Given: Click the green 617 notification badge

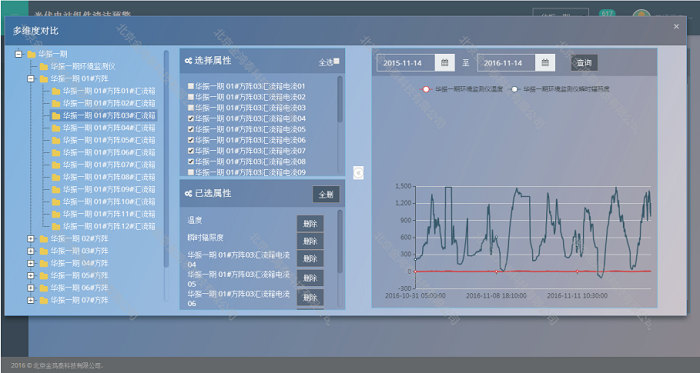Looking at the screenshot, I should pos(607,14).
